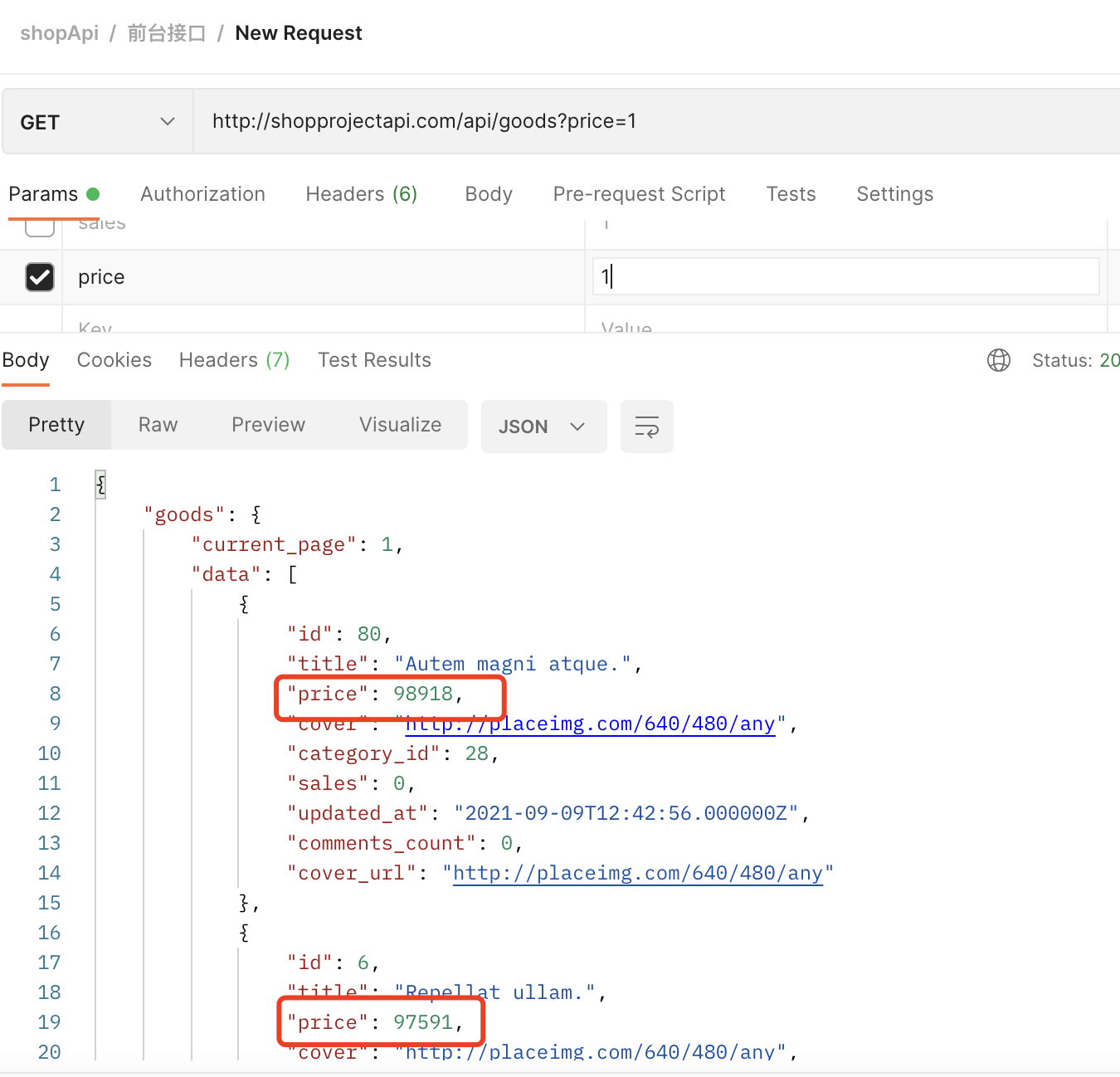Click the "current_page": 1 line

click(297, 544)
